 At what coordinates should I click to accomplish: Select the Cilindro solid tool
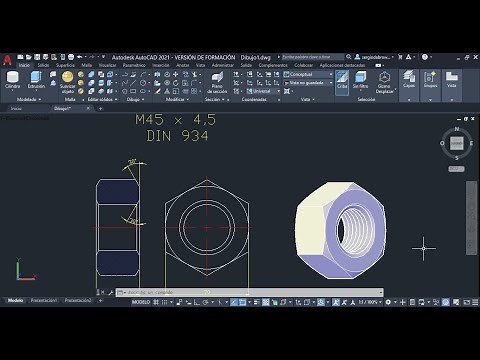pyautogui.click(x=13, y=80)
